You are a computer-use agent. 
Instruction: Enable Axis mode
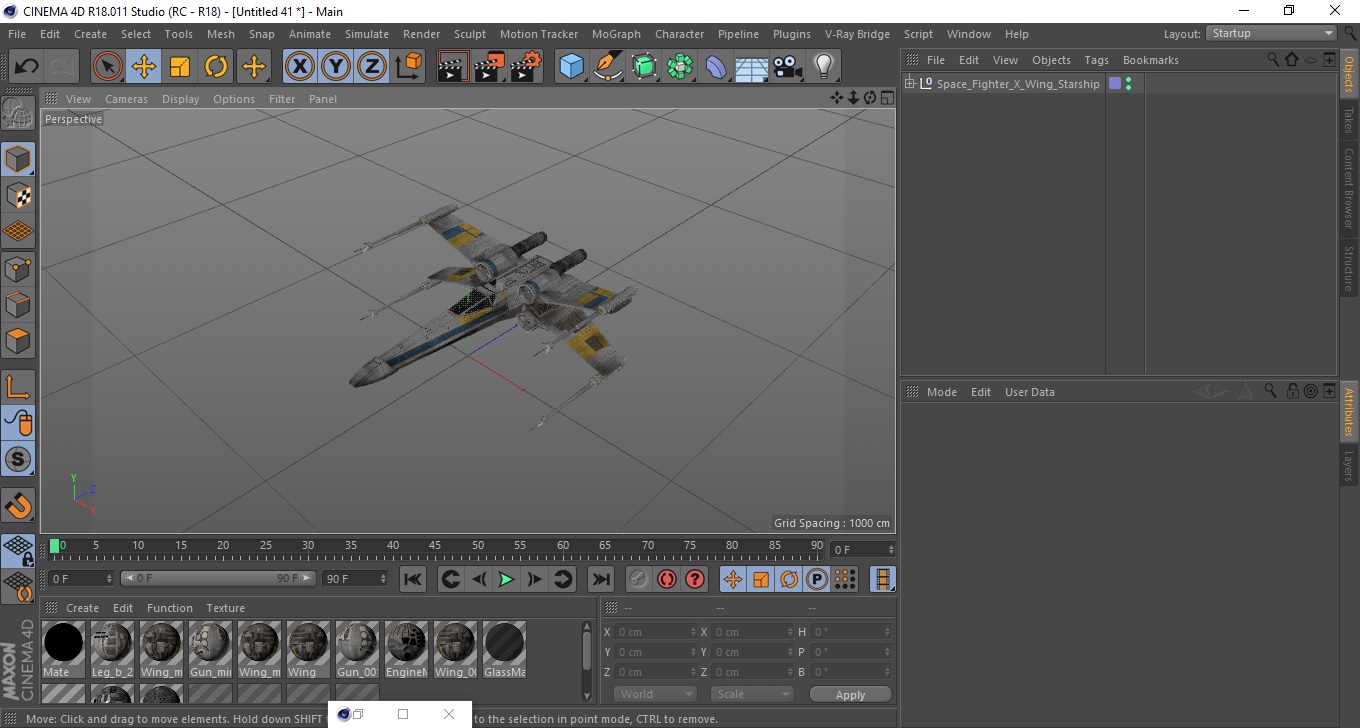18,387
